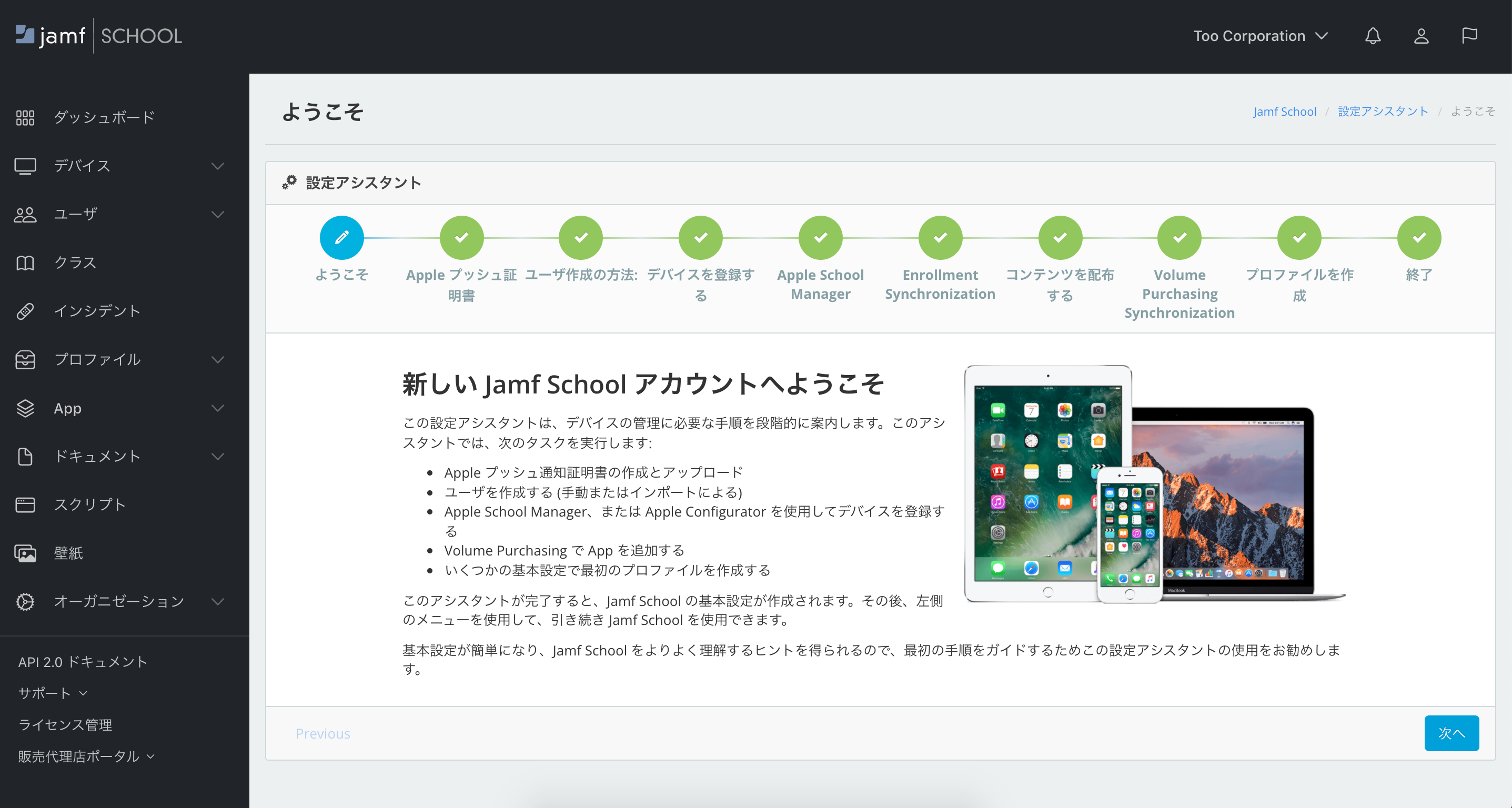Open the API 2.0 ドキュメント link

82,662
